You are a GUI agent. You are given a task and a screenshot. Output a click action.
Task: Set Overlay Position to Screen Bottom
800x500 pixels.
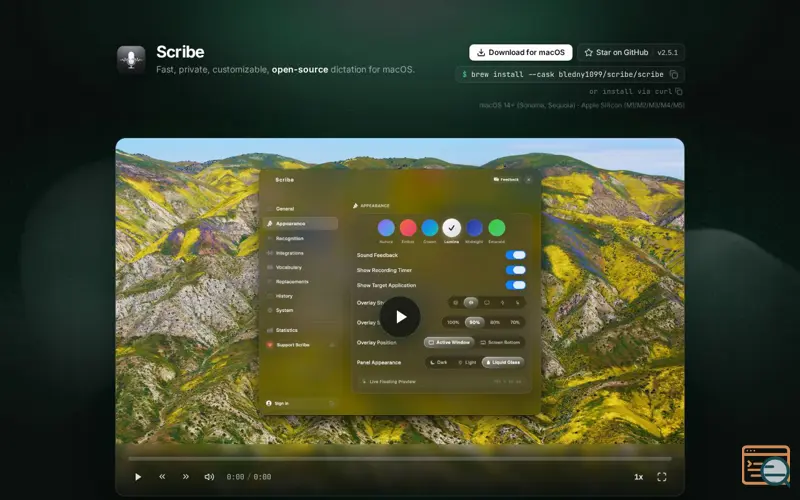(500, 342)
